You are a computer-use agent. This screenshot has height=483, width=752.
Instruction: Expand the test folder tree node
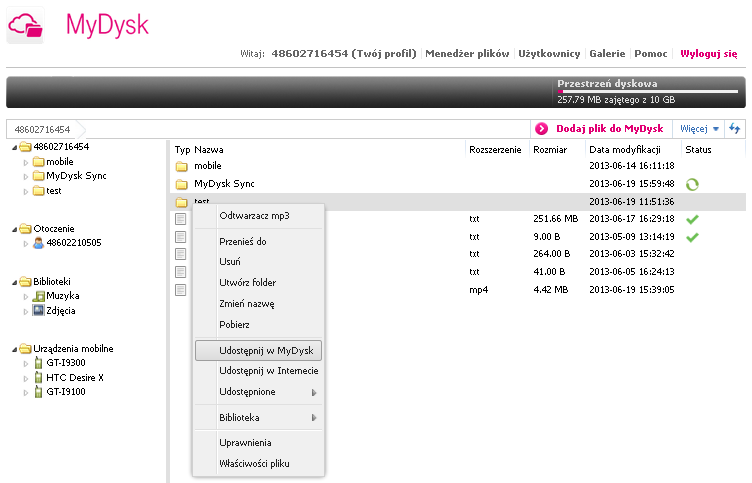pyautogui.click(x=26, y=192)
